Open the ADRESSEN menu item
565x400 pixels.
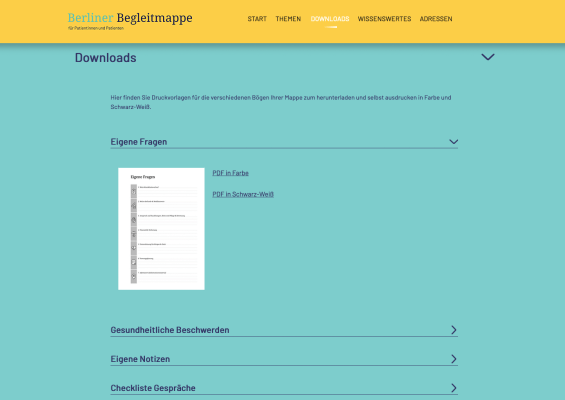pos(436,19)
